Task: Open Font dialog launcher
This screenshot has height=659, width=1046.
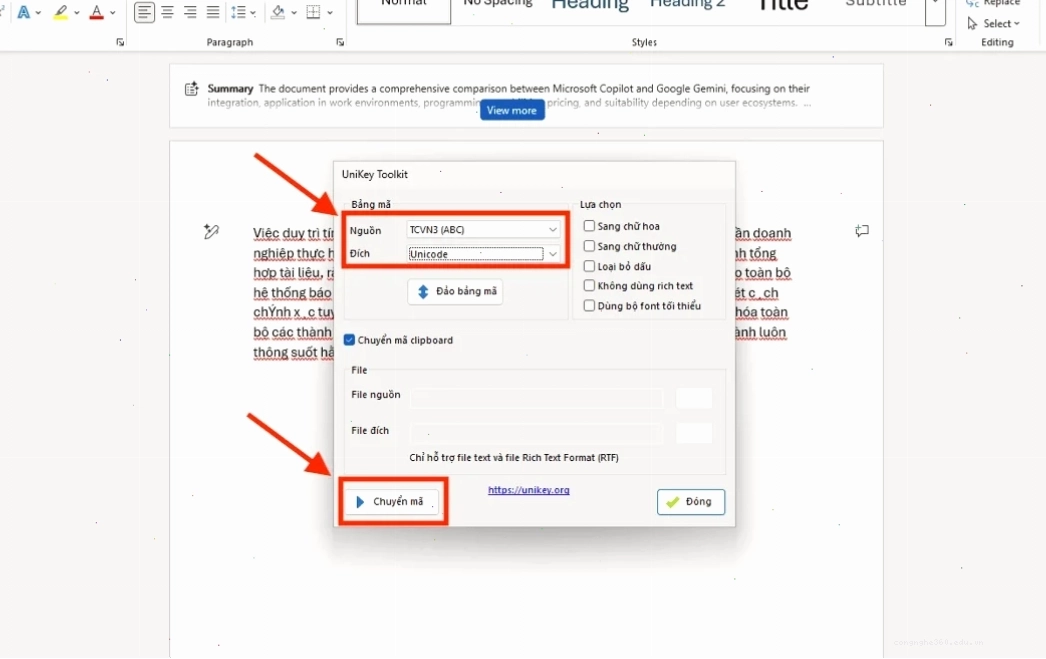Action: pos(120,42)
